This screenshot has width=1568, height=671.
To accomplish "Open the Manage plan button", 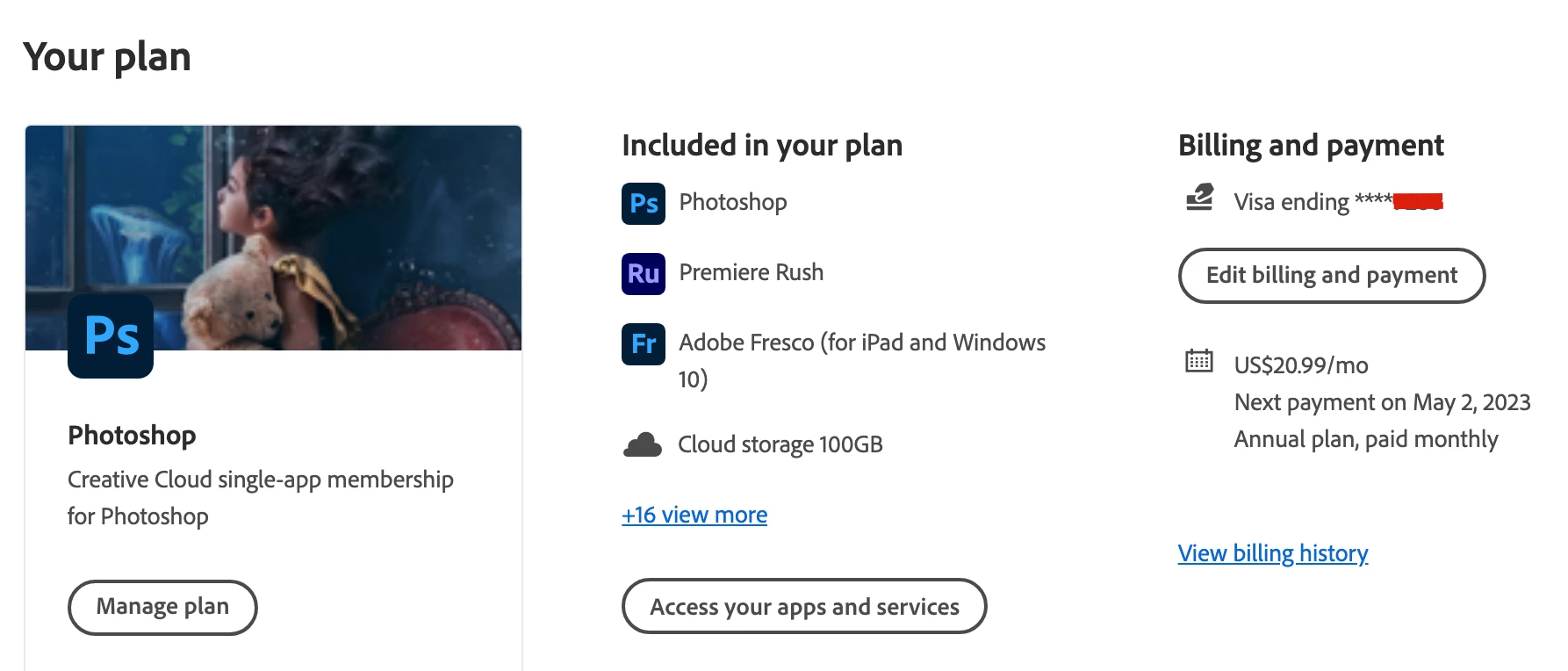I will [162, 607].
